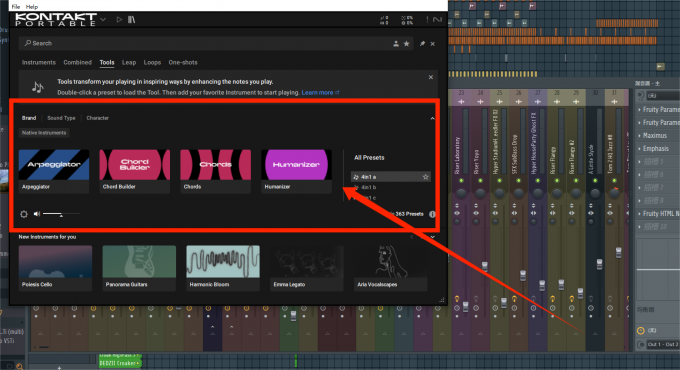The height and width of the screenshot is (370, 680).
Task: Open the Help menu
Action: pos(32,7)
